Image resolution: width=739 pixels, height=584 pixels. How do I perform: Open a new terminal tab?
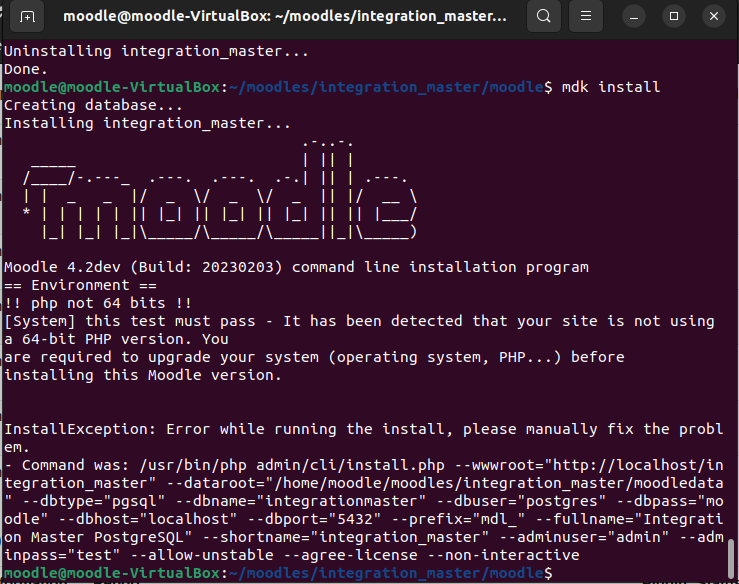point(27,16)
